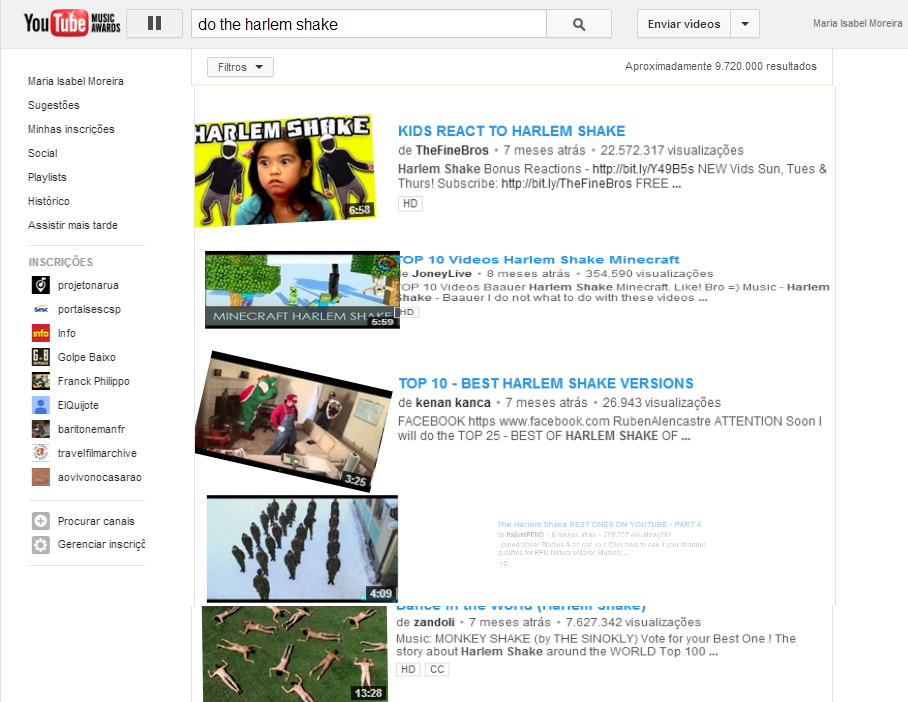This screenshot has width=908, height=702.
Task: Click the ElQuijote channel icon
Action: coord(41,405)
